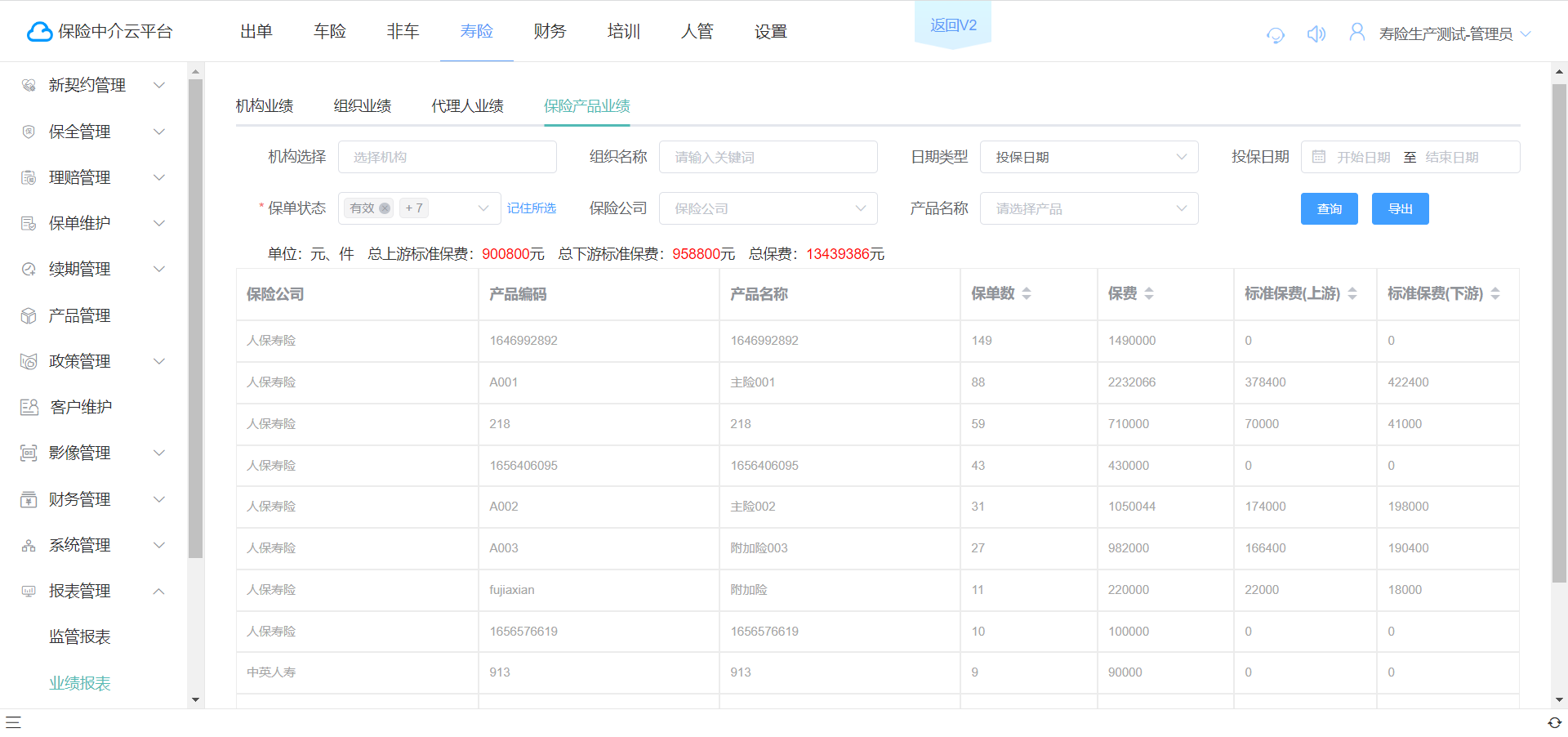
Task: Expand the 保全管理 menu chevron
Action: (x=159, y=132)
